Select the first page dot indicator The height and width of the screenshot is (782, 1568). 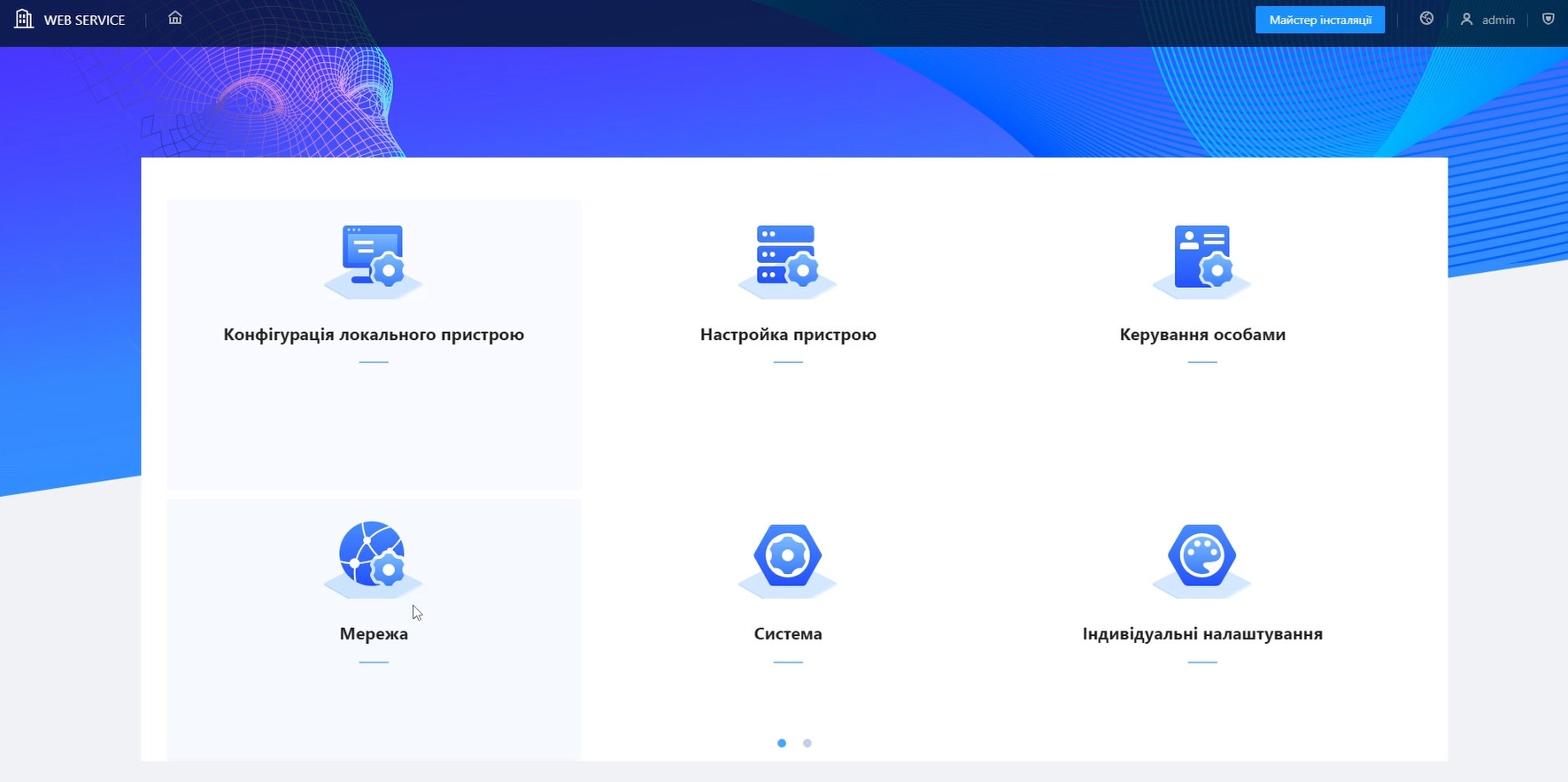(x=782, y=743)
